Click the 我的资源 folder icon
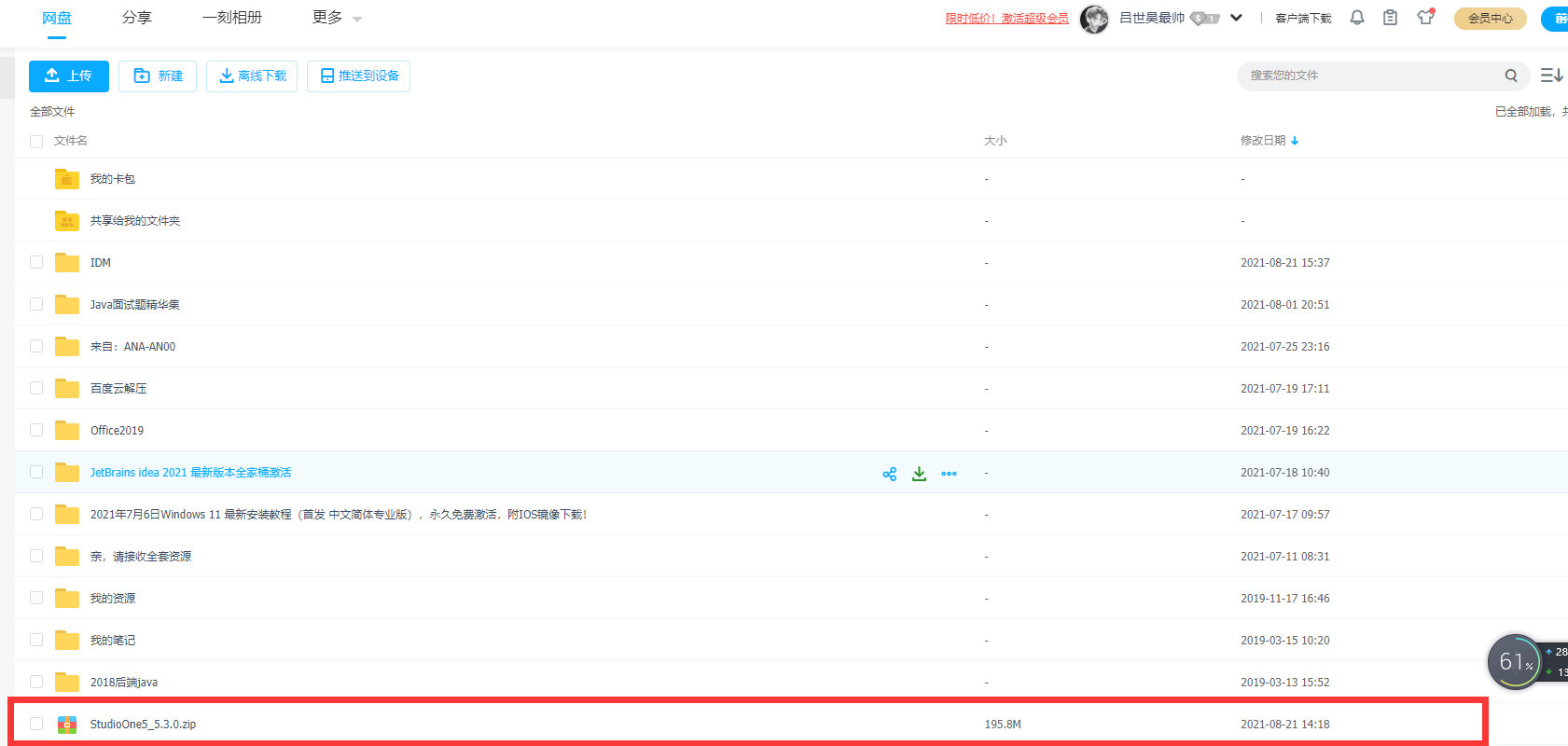 pos(67,598)
